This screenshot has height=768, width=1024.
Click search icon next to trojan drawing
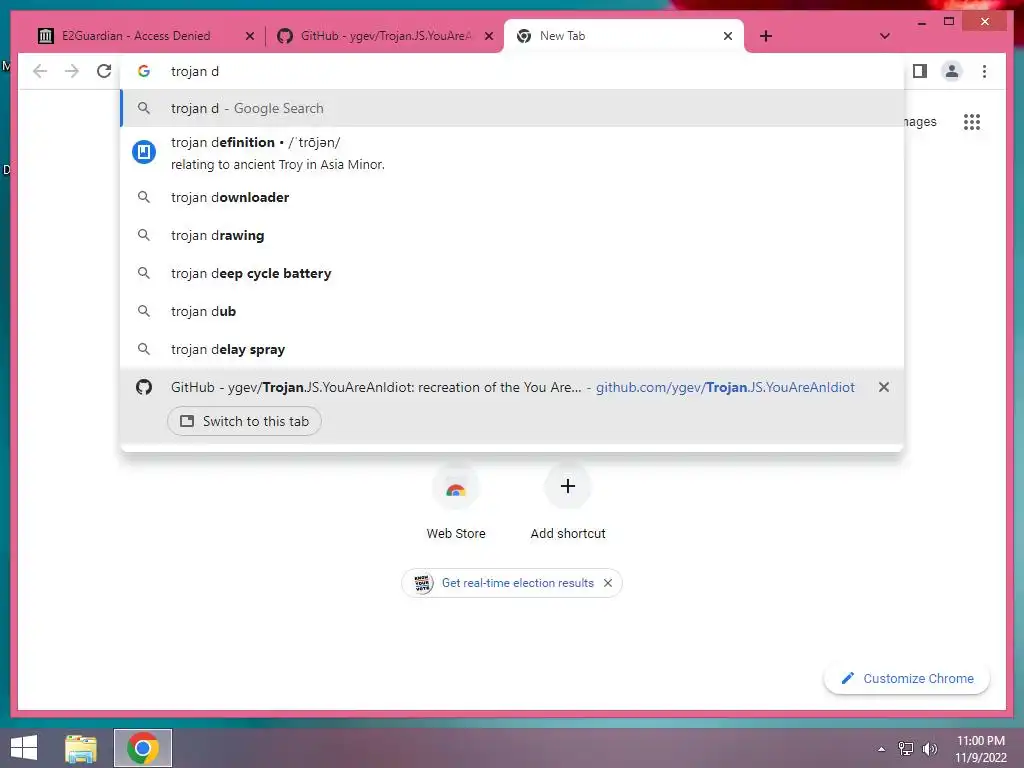(x=144, y=235)
